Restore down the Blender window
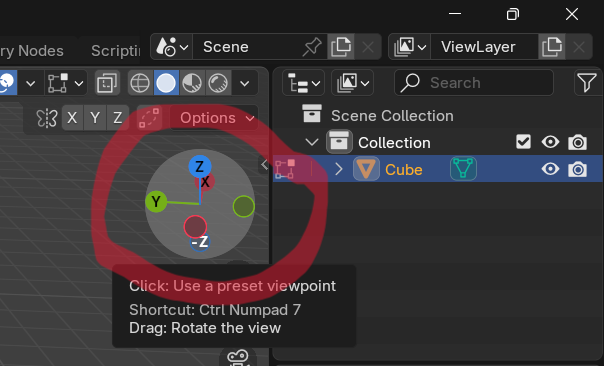This screenshot has height=366, width=604. (x=513, y=14)
